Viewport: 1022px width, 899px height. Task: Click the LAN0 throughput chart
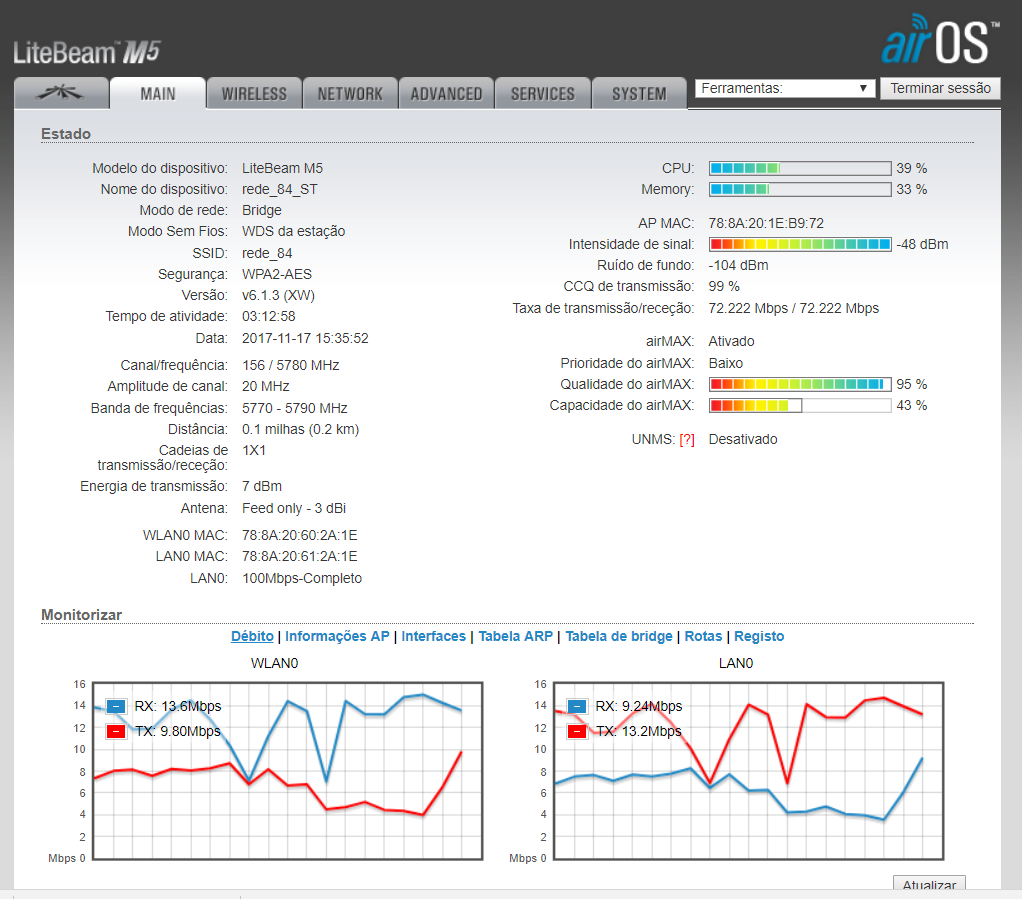pyautogui.click(x=748, y=771)
